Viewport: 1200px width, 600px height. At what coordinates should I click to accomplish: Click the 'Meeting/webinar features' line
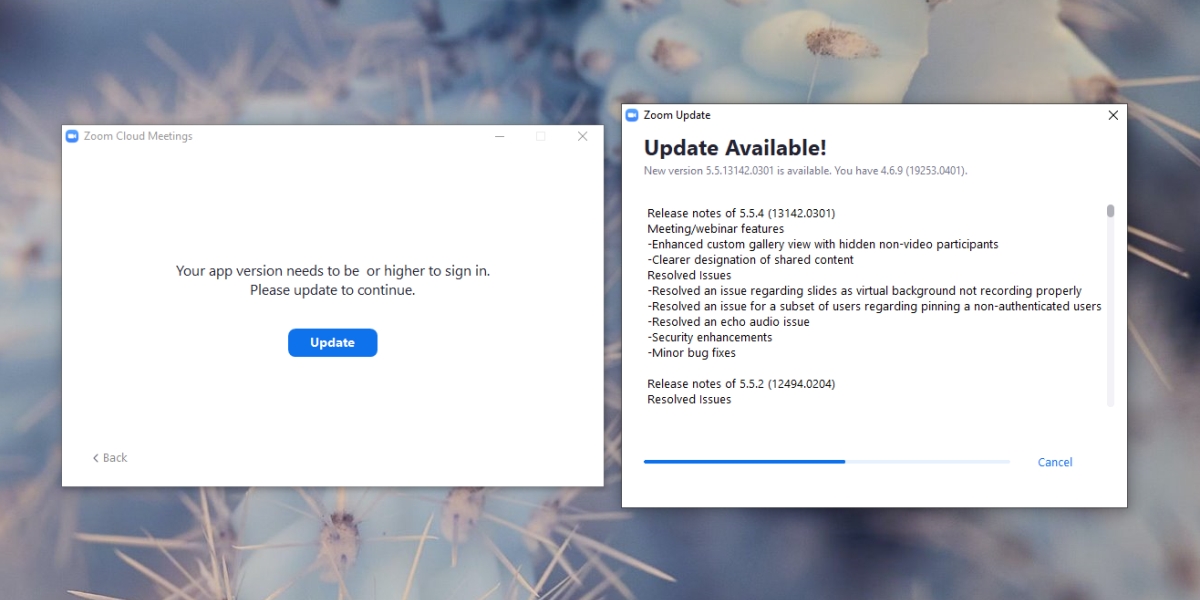(x=715, y=229)
